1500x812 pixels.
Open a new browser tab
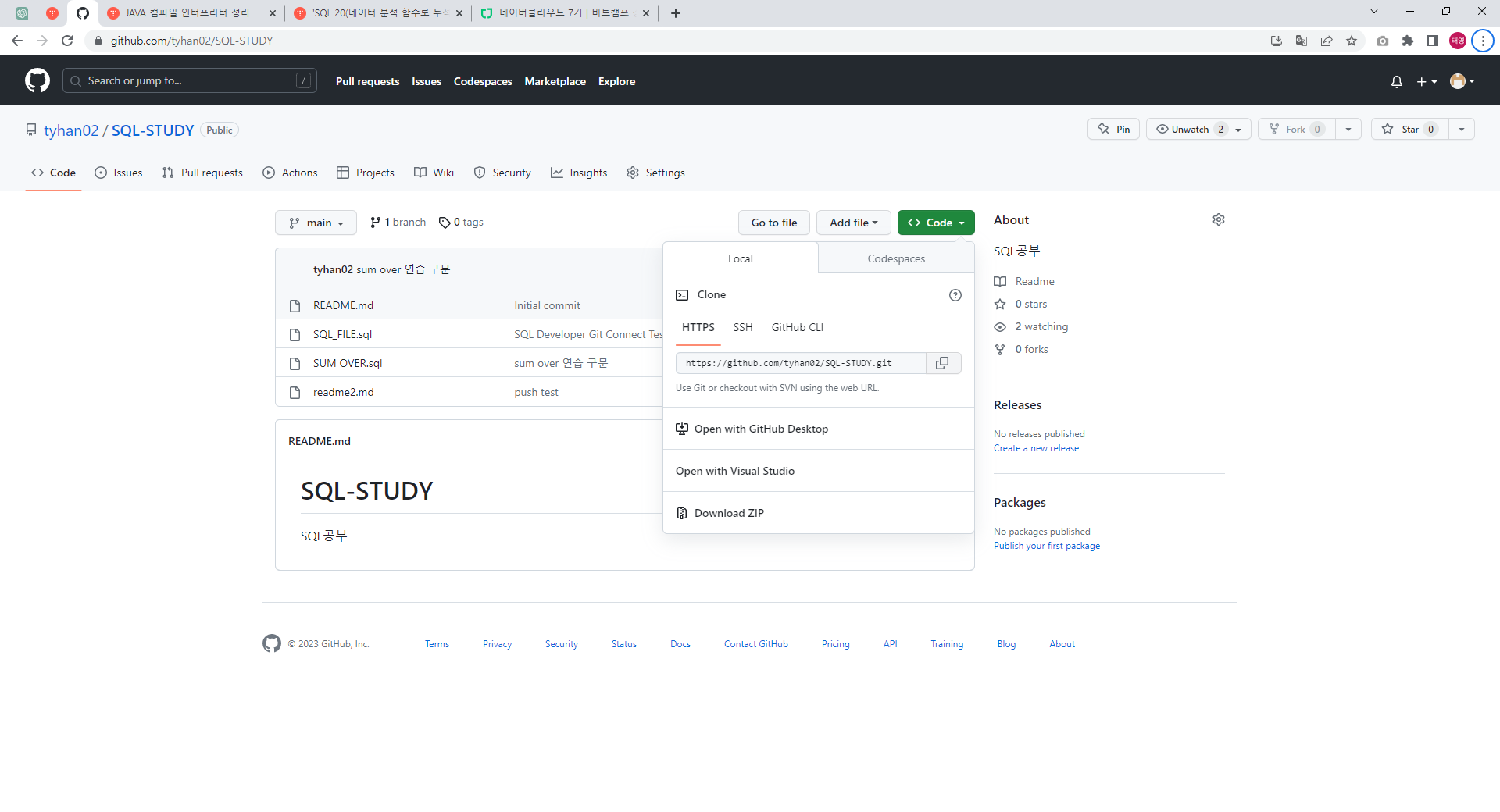point(676,13)
